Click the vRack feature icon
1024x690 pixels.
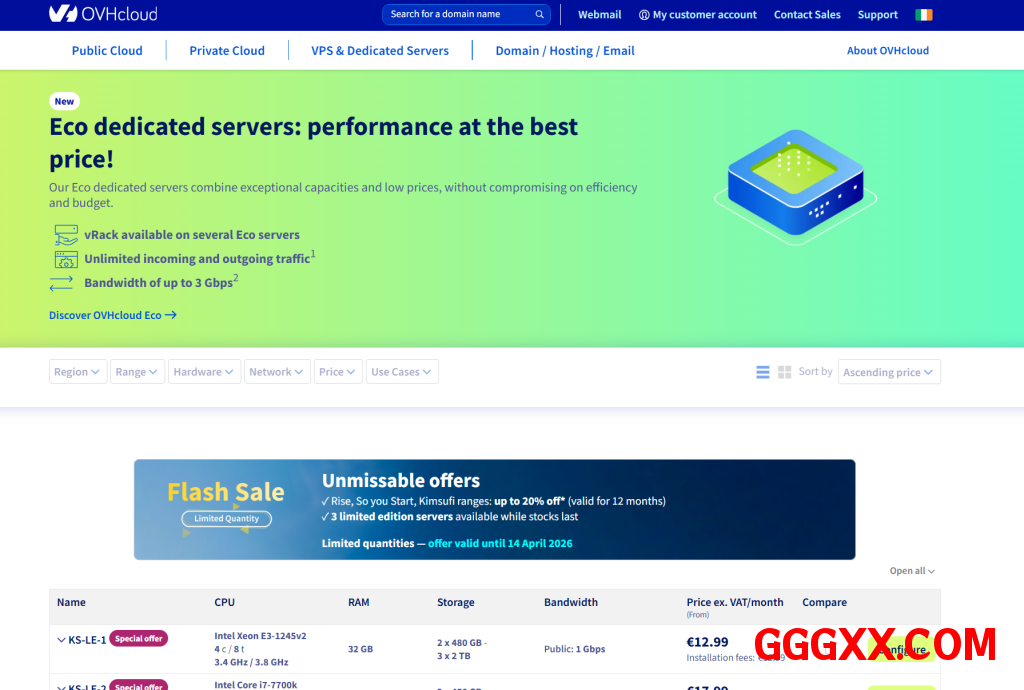(x=65, y=235)
